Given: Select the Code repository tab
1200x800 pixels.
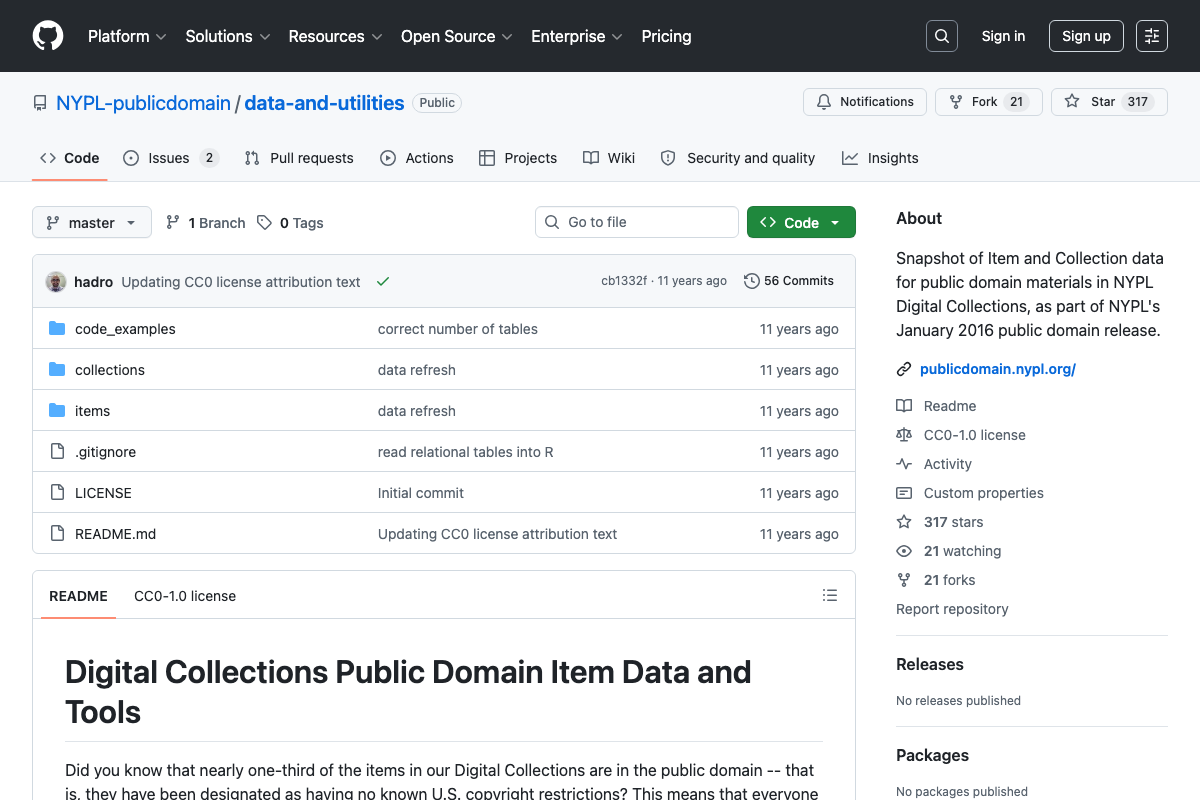Looking at the screenshot, I should [70, 158].
